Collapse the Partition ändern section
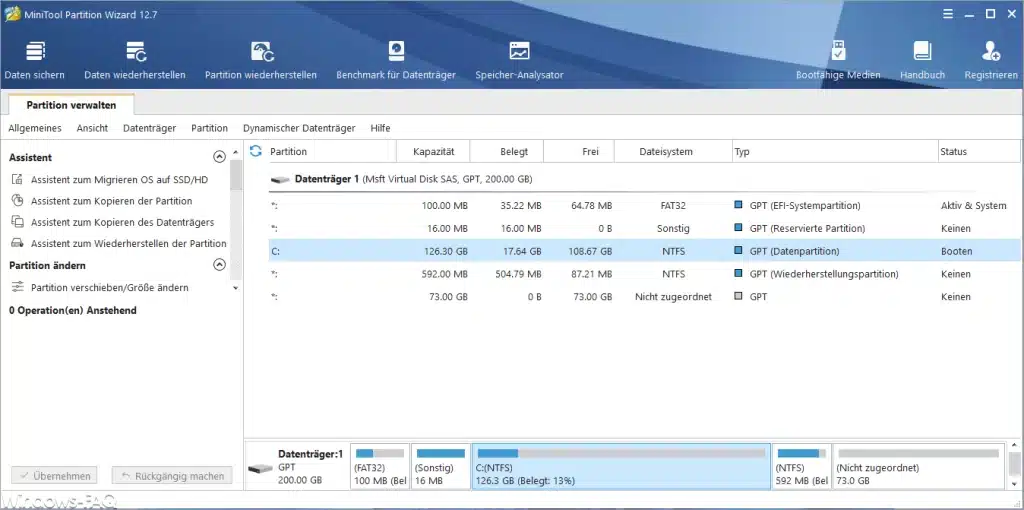Viewport: 1024px width, 510px height. tap(219, 265)
